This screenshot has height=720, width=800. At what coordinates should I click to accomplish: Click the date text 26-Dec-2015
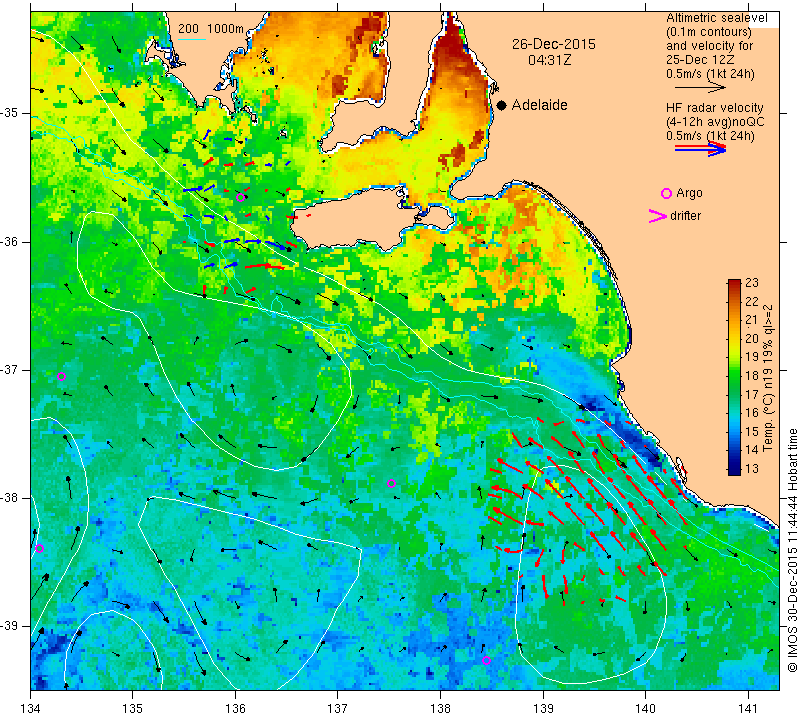point(554,44)
